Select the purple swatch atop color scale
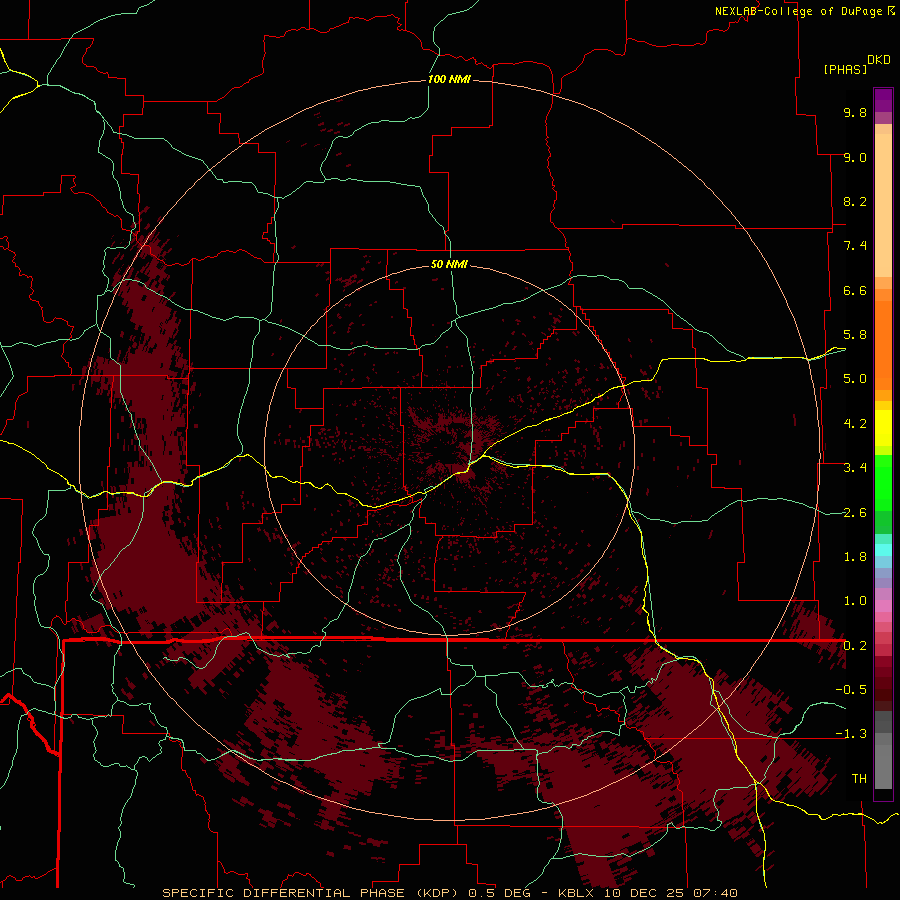 click(x=883, y=100)
